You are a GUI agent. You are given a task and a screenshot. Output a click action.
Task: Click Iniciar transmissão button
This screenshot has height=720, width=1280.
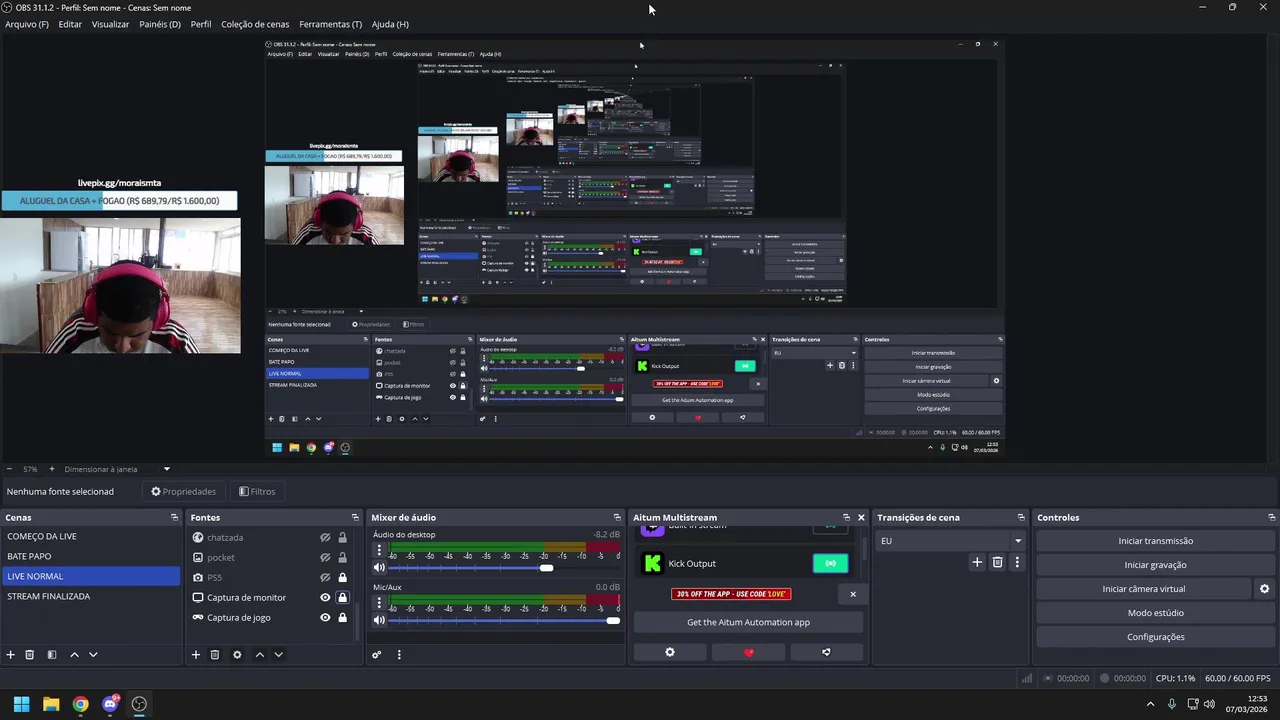(1155, 541)
